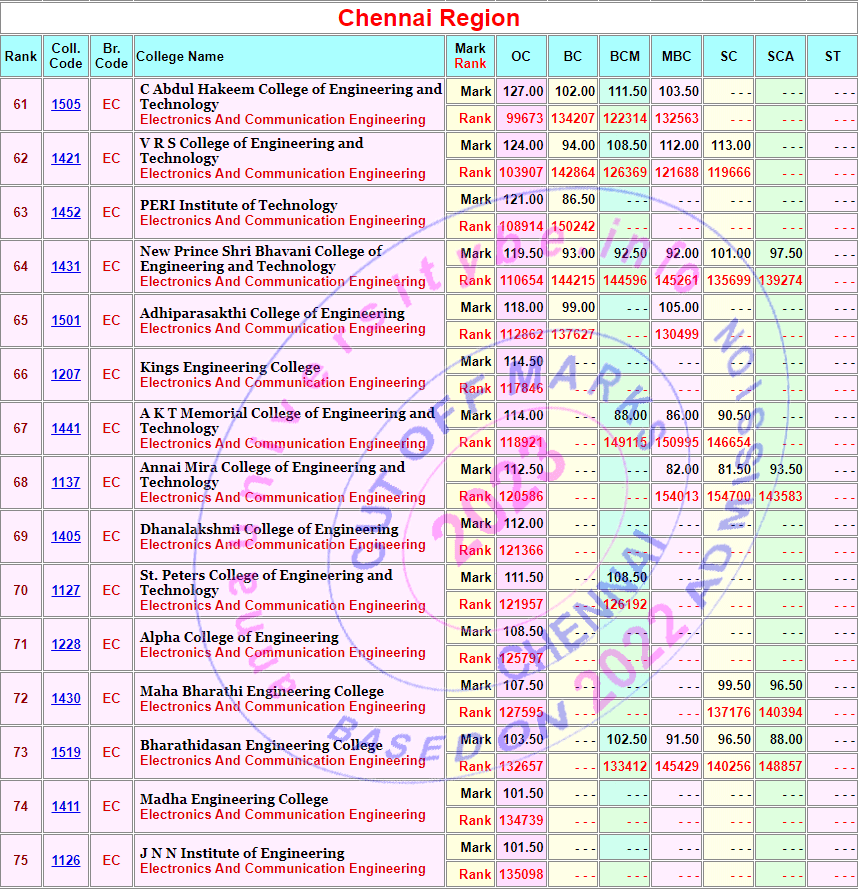
Task: Open college code 1501 link
Action: coord(66,320)
